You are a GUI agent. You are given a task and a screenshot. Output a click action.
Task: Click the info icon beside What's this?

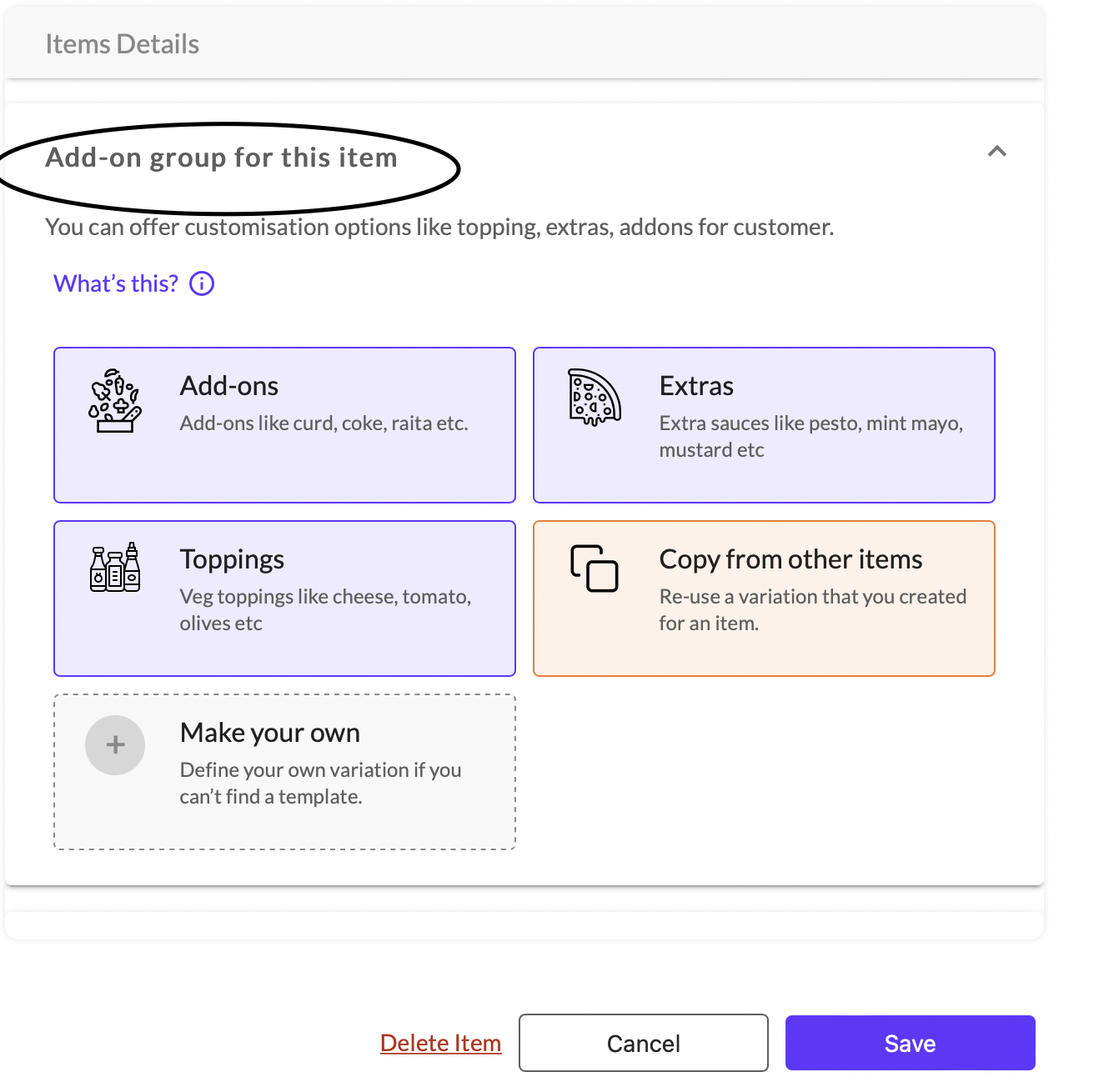[202, 283]
